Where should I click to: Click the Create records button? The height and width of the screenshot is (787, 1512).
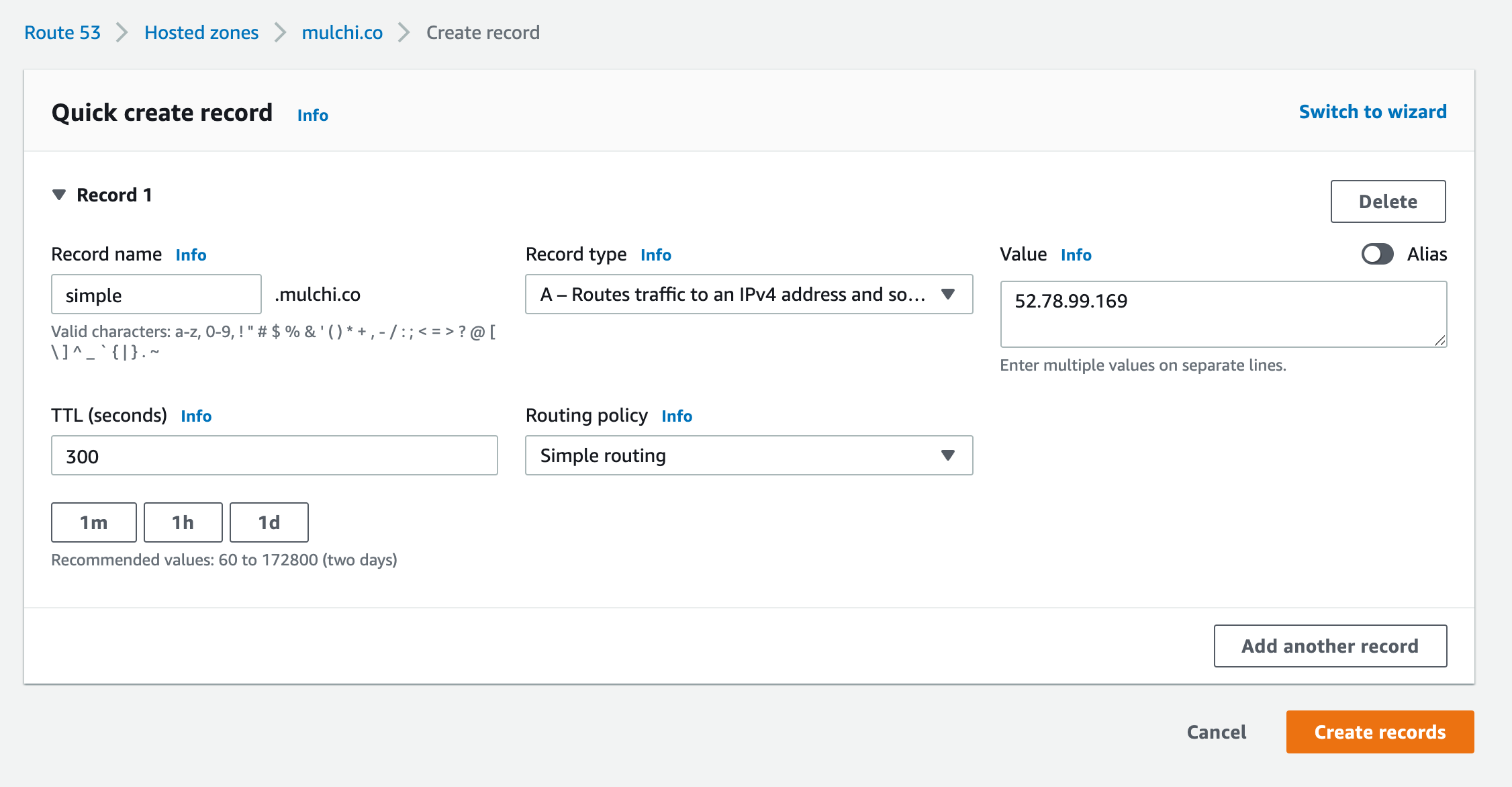click(1380, 732)
